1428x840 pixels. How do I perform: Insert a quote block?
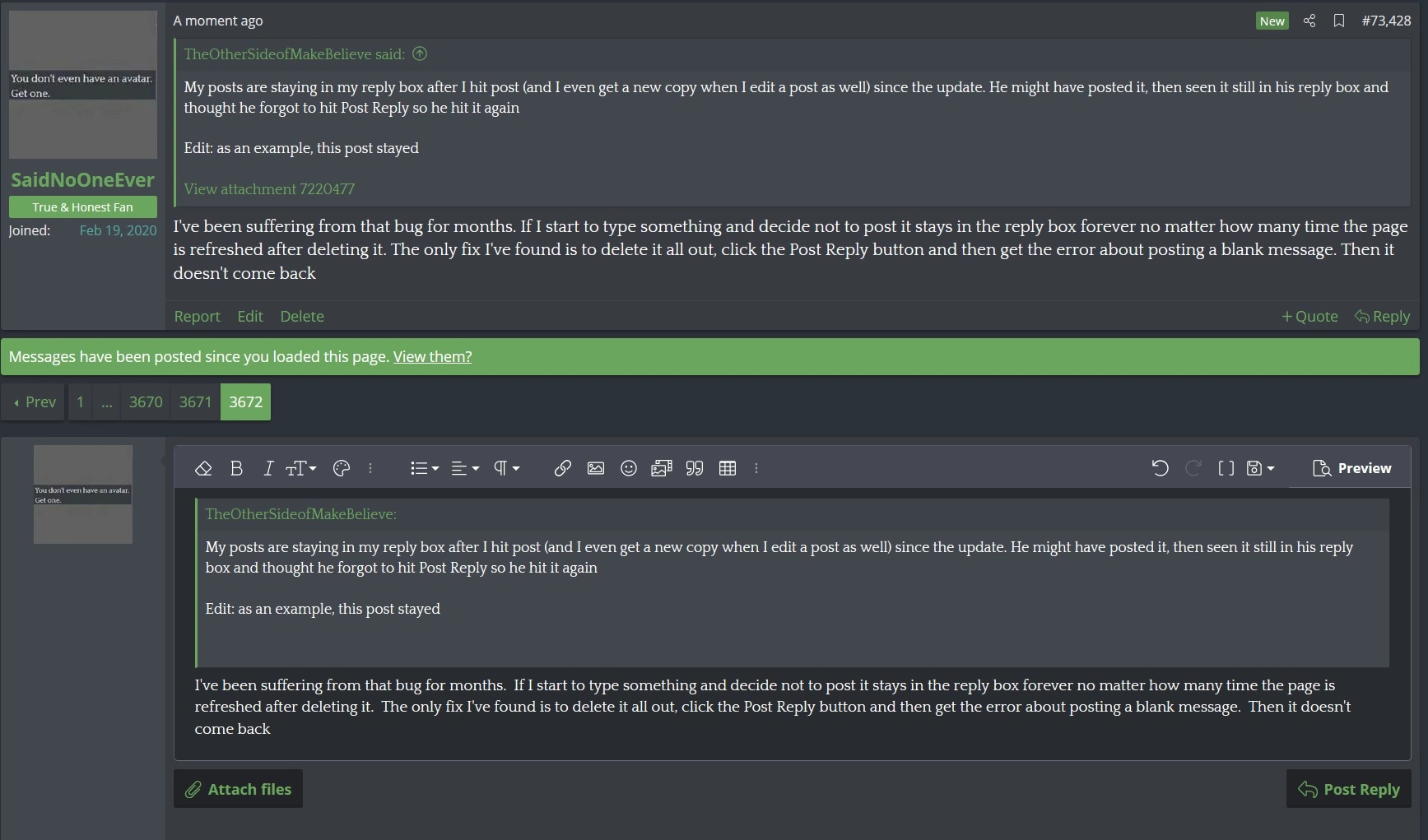click(x=695, y=468)
